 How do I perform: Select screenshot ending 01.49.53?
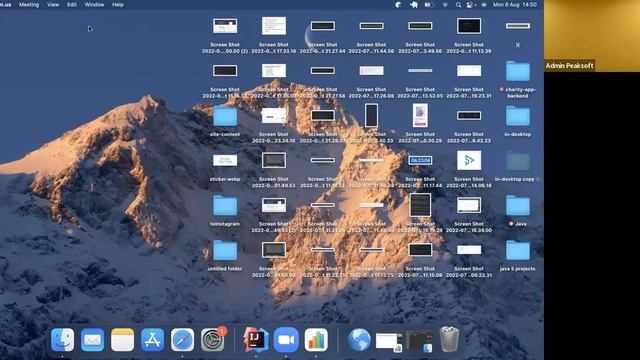274,160
